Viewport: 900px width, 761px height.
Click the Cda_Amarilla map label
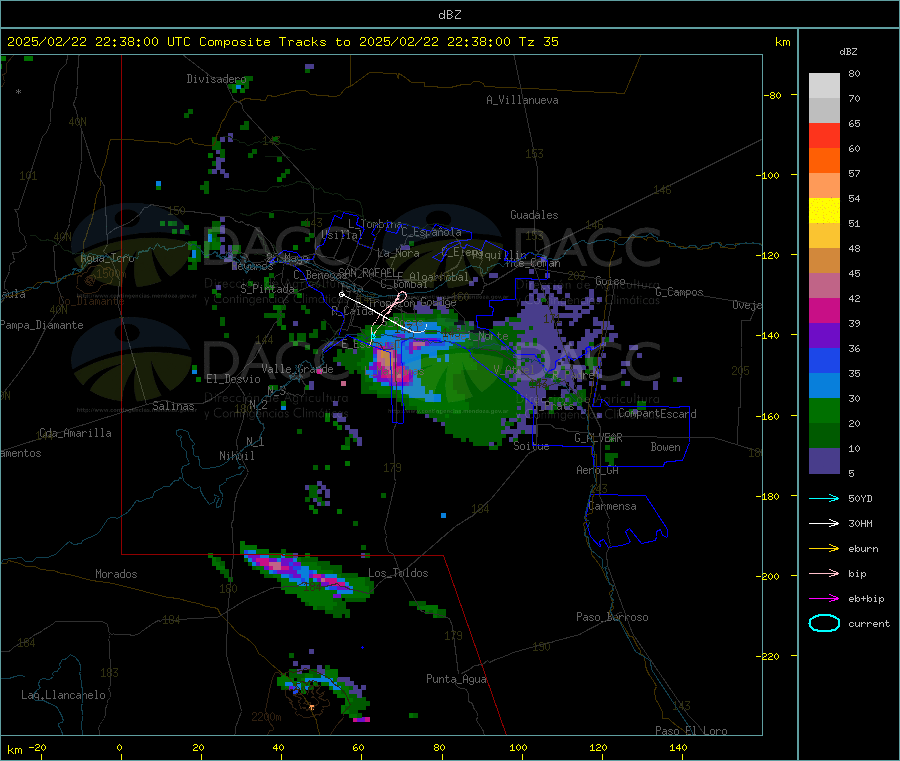[75, 433]
